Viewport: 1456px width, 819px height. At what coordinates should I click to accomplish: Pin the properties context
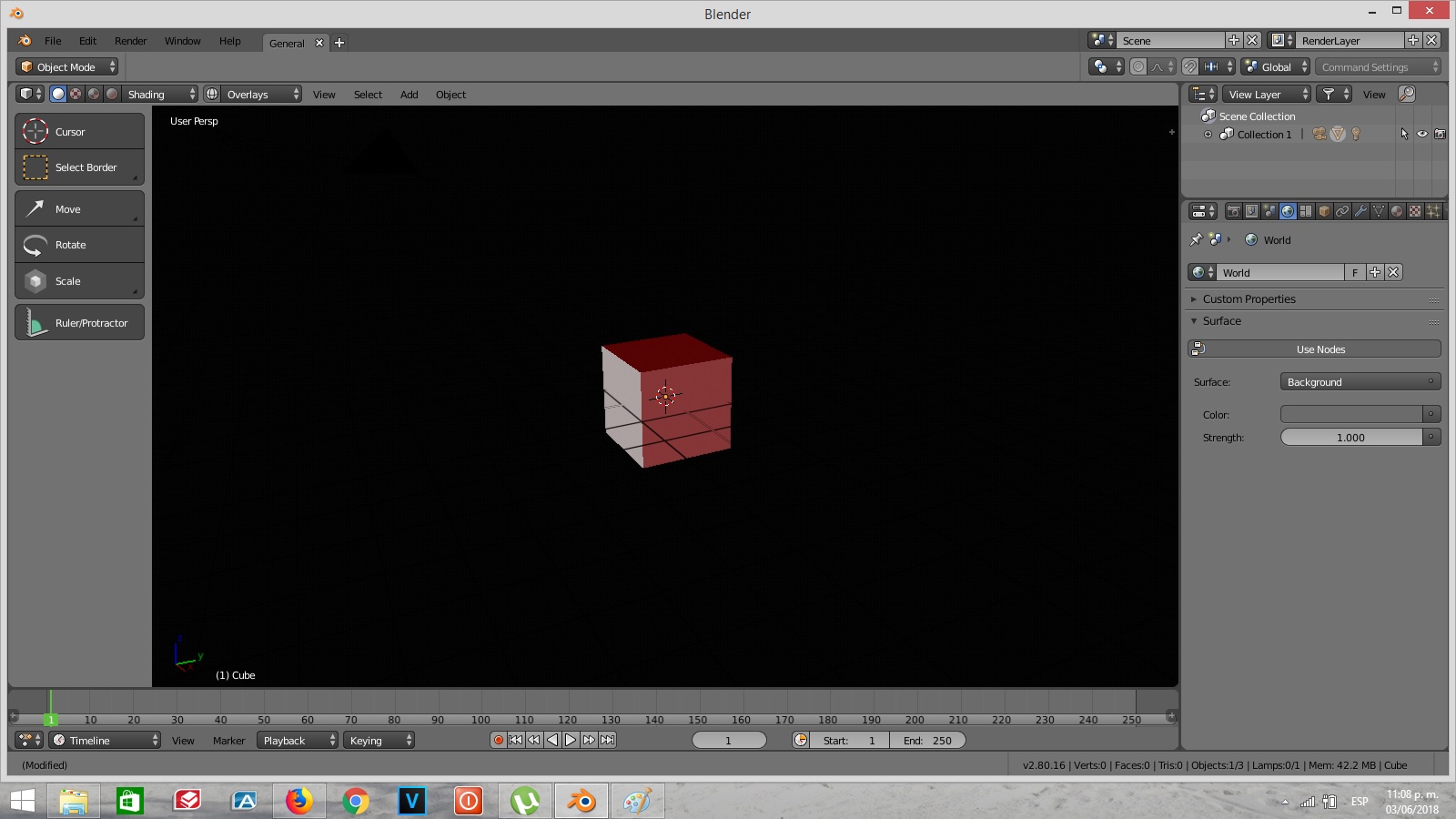(x=1196, y=240)
